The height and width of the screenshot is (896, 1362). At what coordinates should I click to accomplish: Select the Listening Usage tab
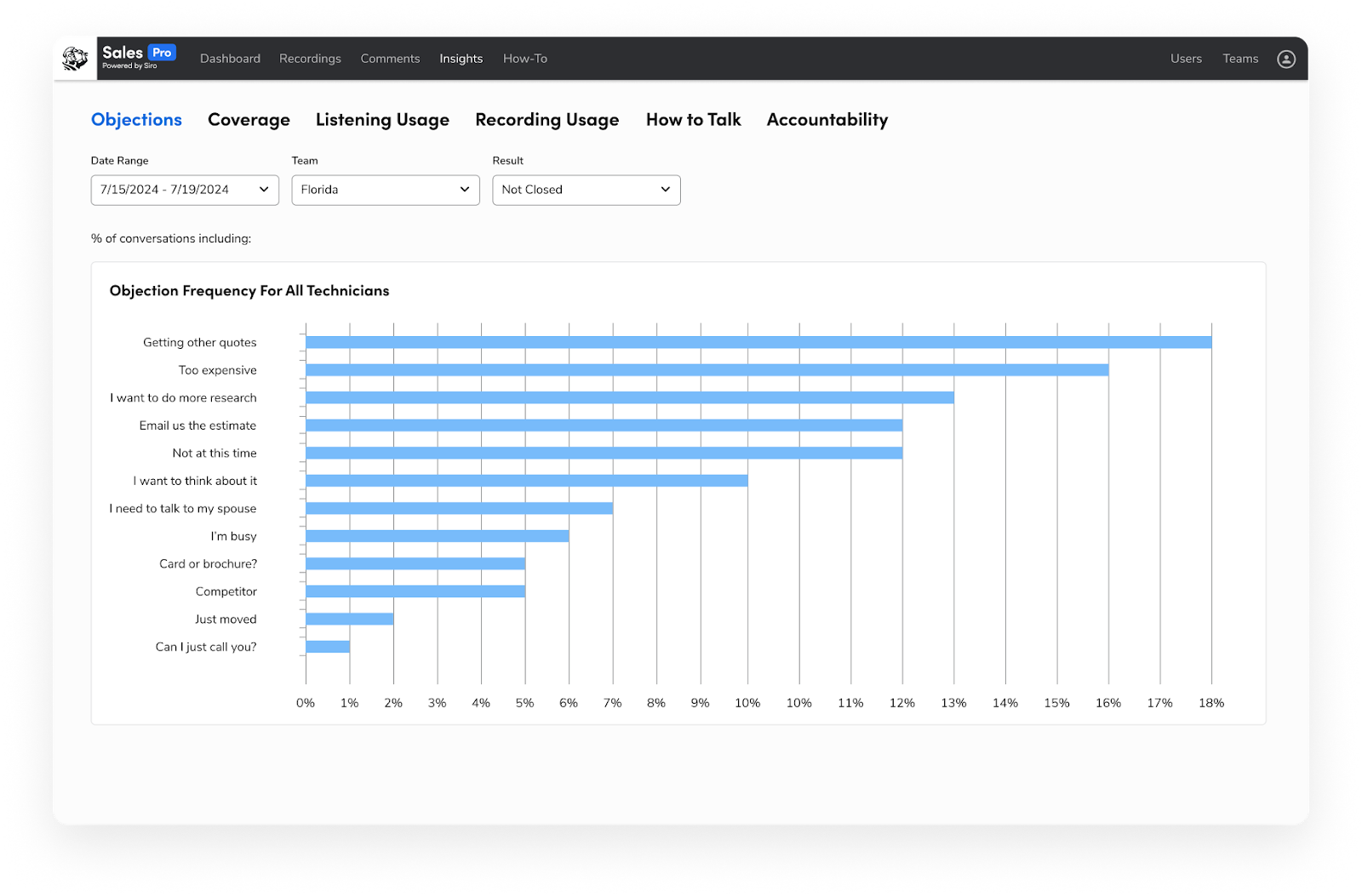[x=382, y=119]
